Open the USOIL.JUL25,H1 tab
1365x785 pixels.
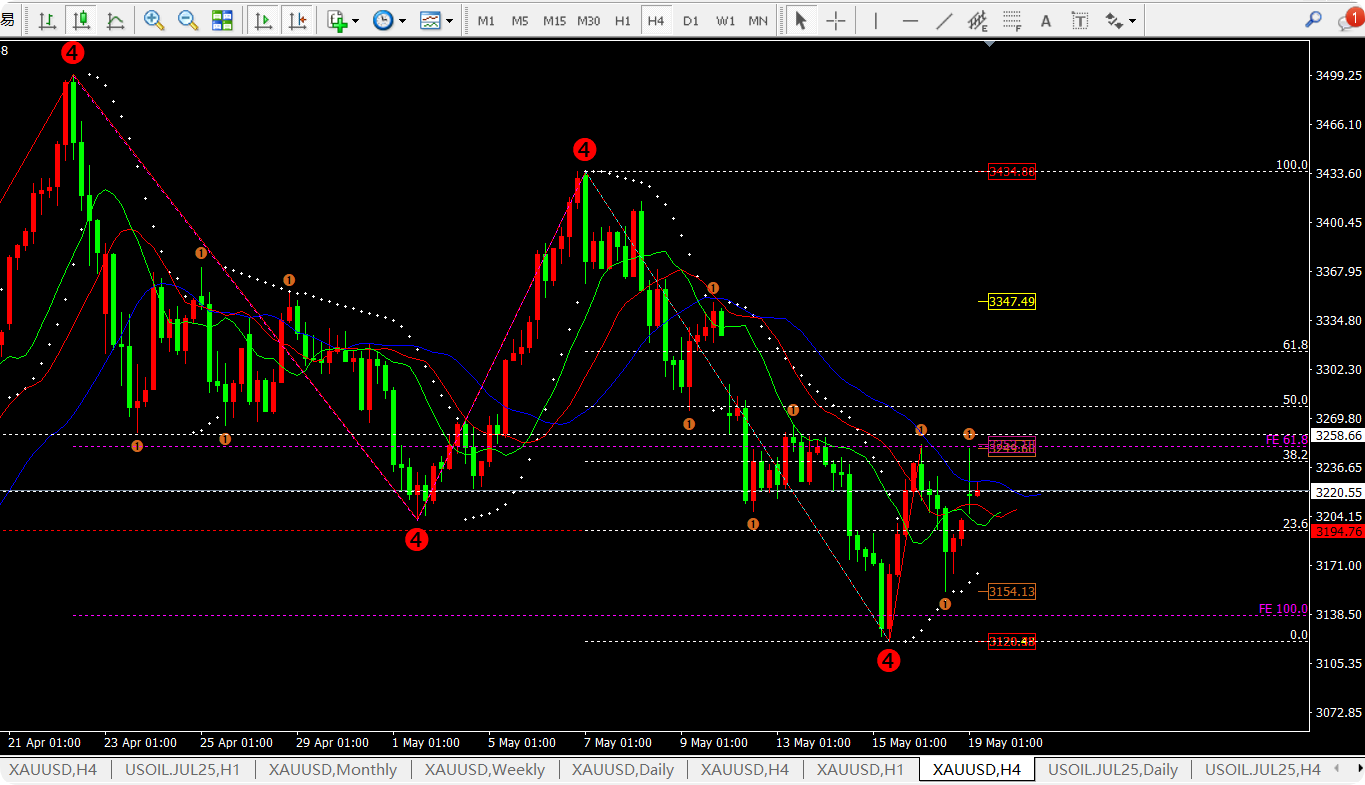(x=183, y=769)
